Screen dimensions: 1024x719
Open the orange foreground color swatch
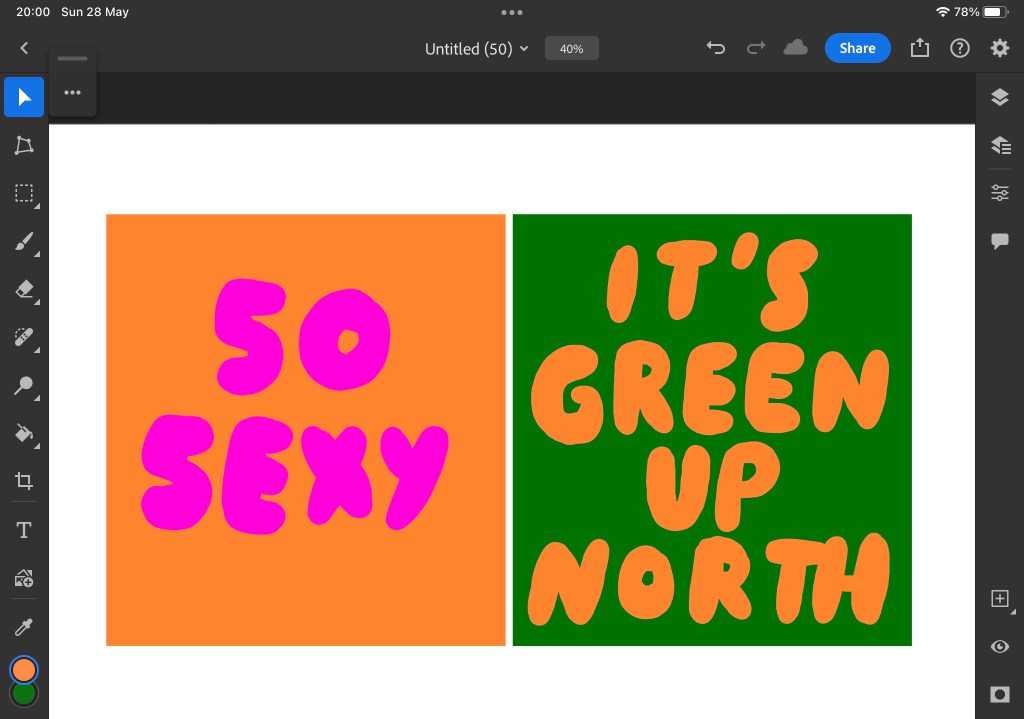point(24,669)
